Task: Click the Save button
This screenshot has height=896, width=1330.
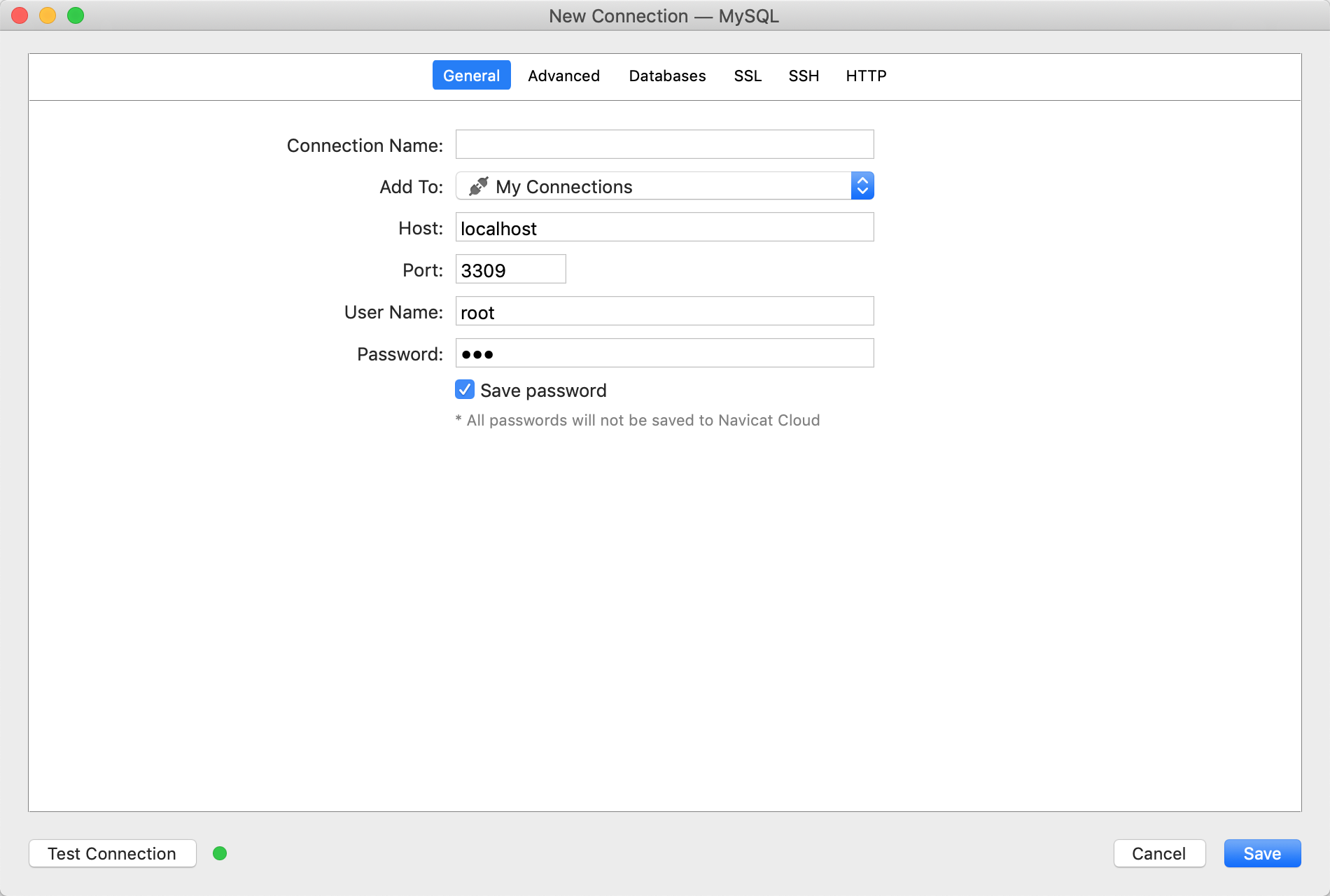Action: pyautogui.click(x=1262, y=853)
